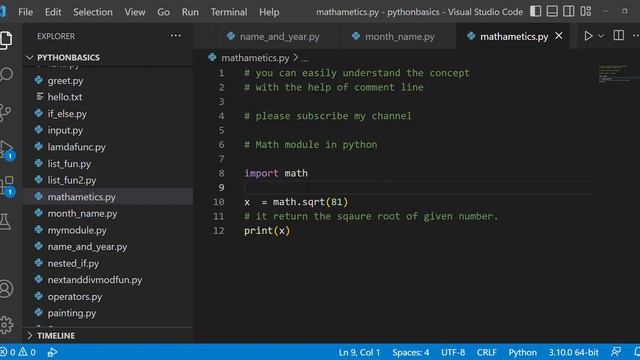Toggle Panel layout icon
The image size is (640, 360).
click(x=552, y=11)
